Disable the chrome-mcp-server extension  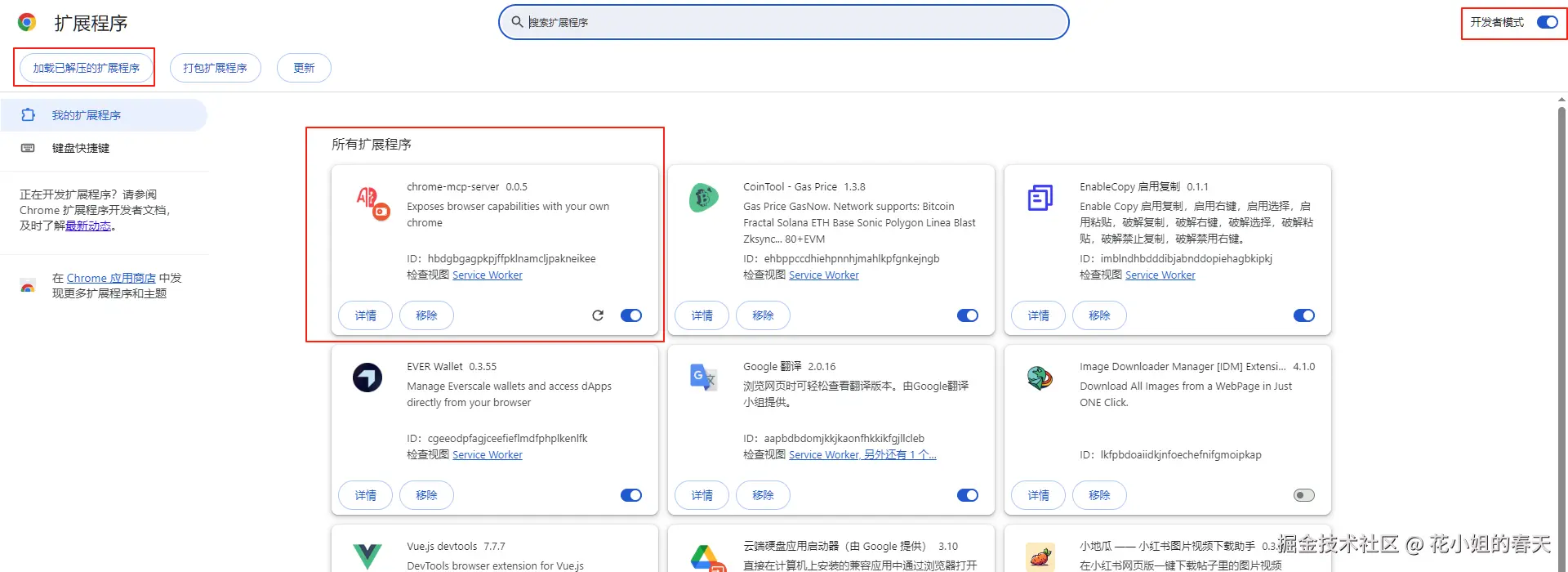[631, 315]
